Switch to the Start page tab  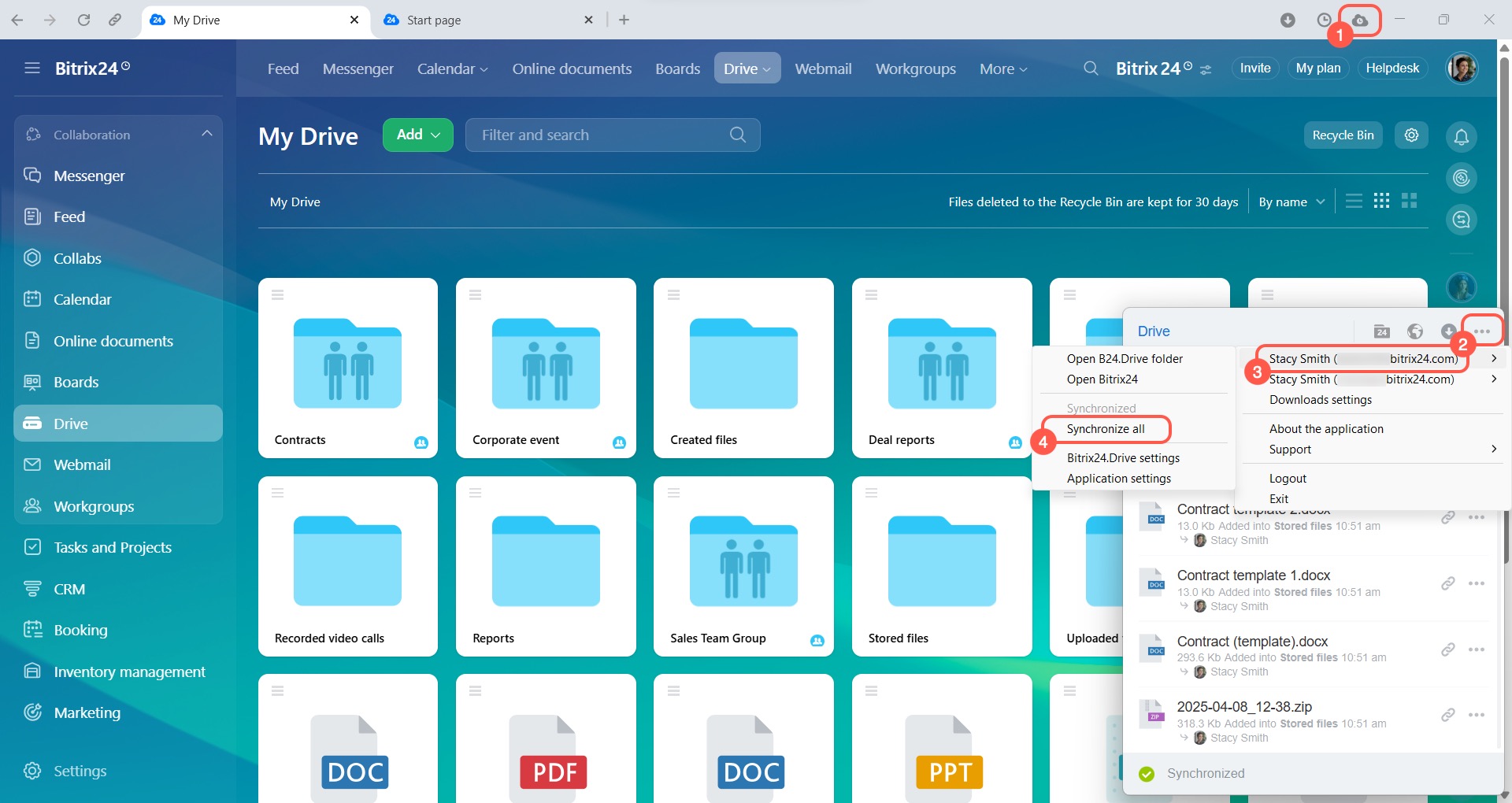pos(488,20)
